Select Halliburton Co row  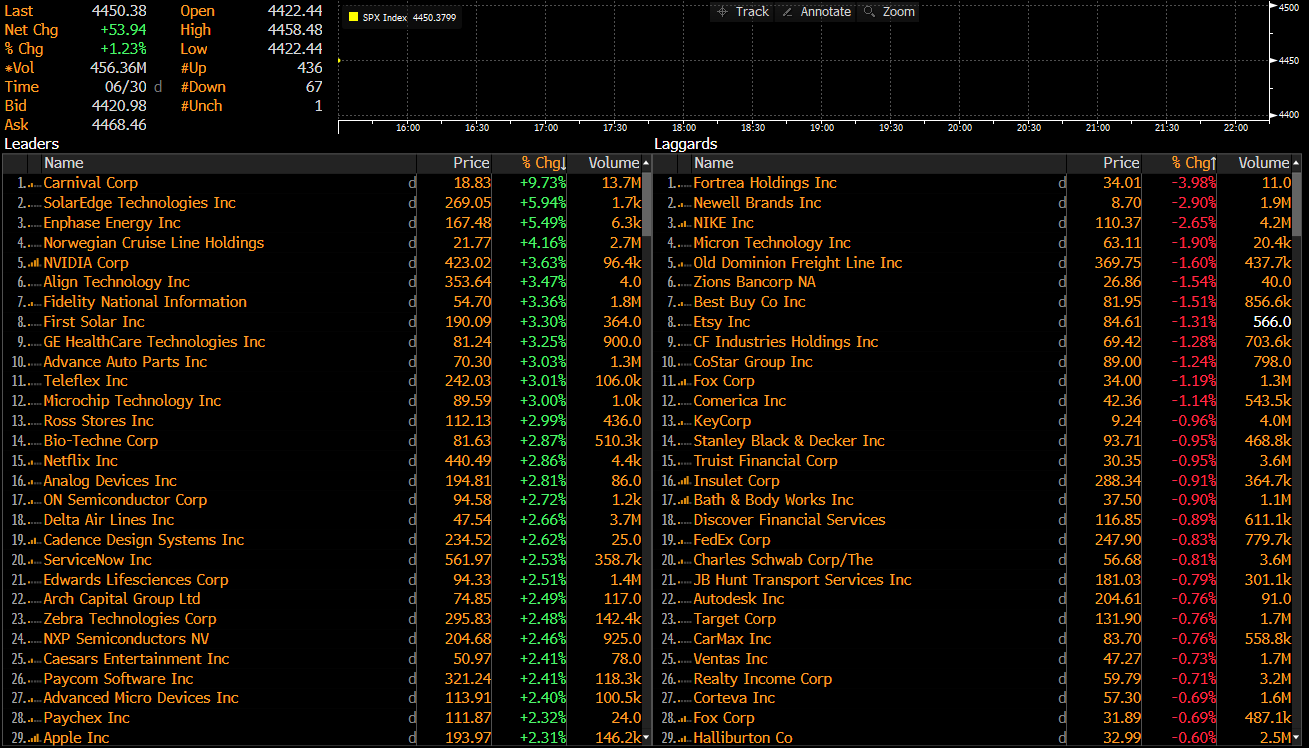pyautogui.click(x=742, y=738)
